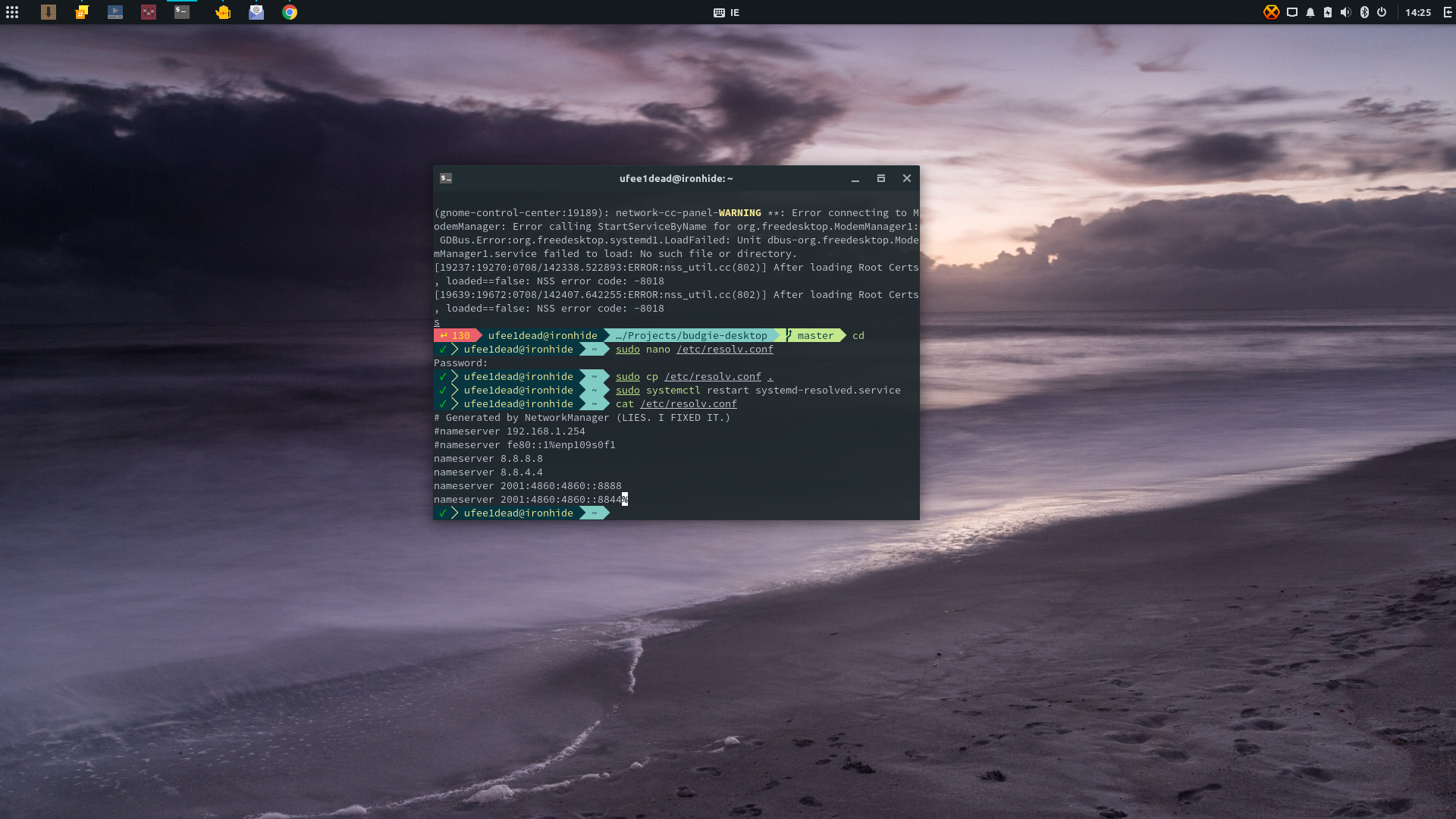1456x819 pixels.
Task: Click the IE keyboard layout indicator
Action: tap(726, 12)
